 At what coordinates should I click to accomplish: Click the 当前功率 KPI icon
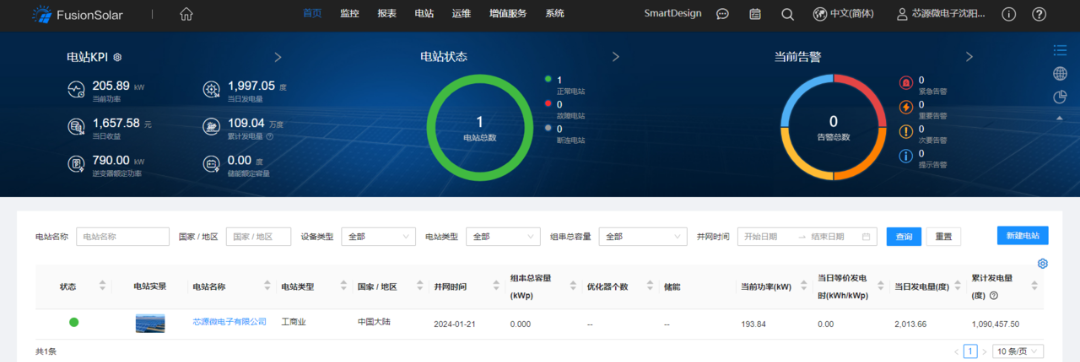point(76,89)
